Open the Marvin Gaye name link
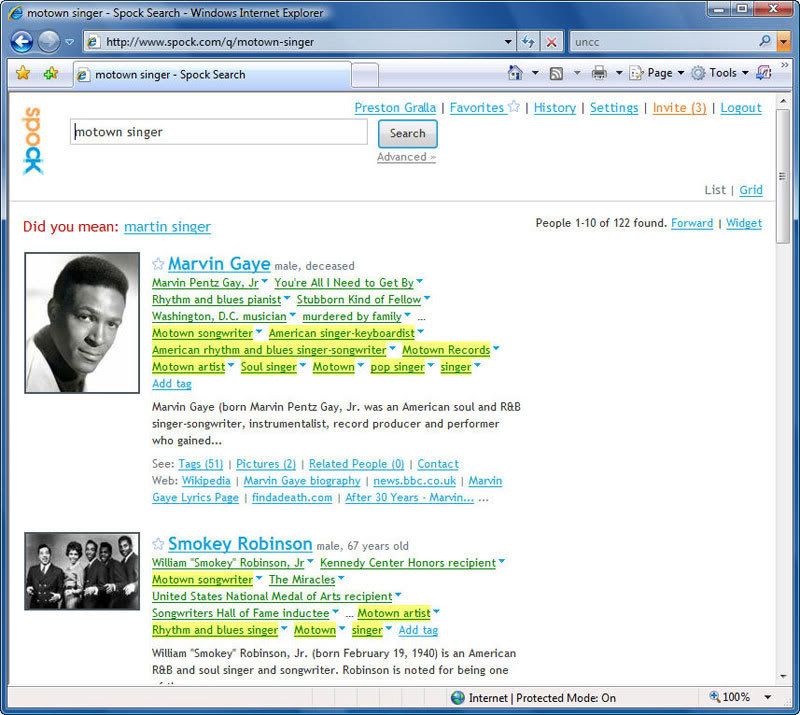Image resolution: width=800 pixels, height=715 pixels. (219, 264)
